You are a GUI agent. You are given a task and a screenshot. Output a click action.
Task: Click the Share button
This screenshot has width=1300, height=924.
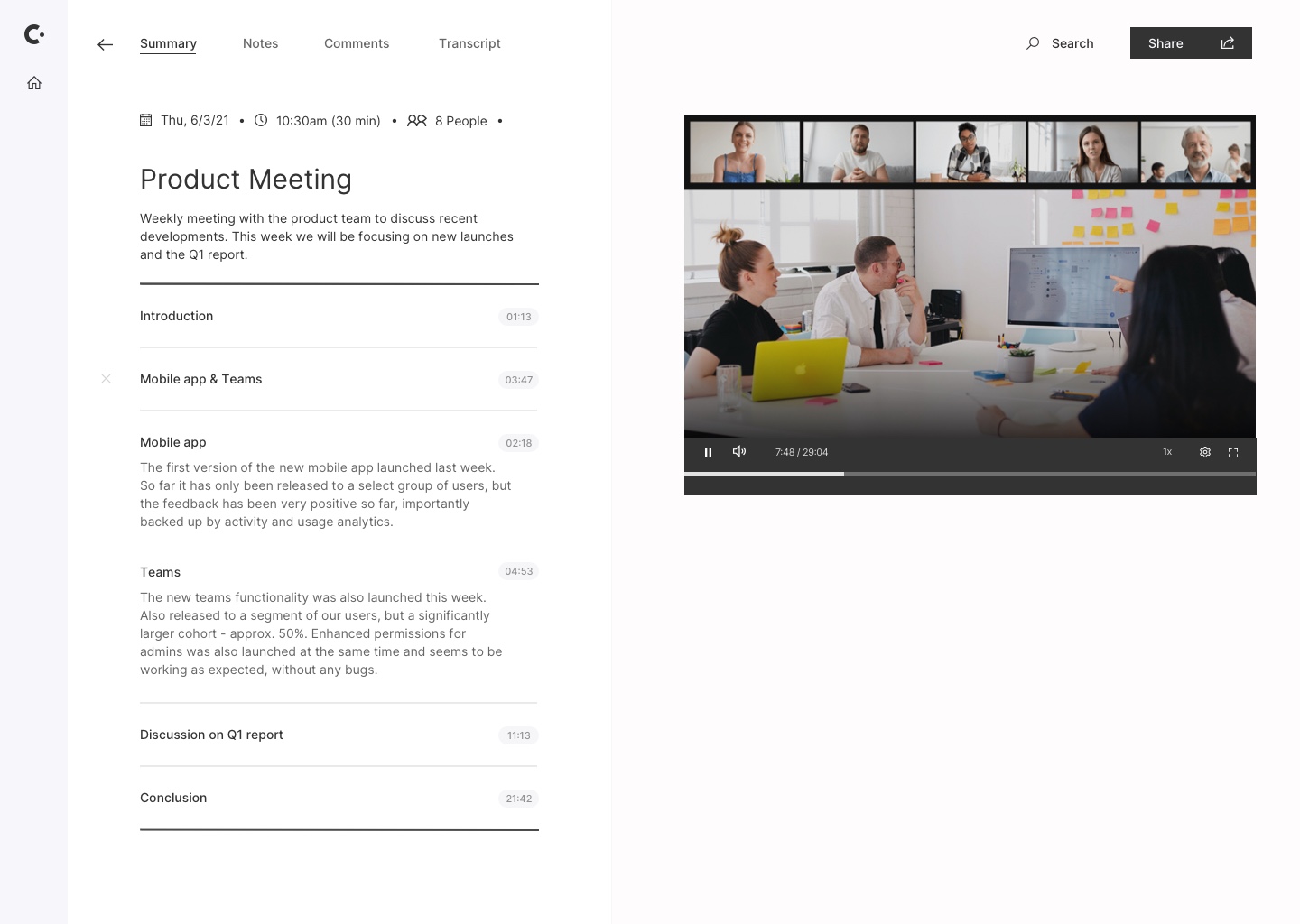click(x=1191, y=43)
